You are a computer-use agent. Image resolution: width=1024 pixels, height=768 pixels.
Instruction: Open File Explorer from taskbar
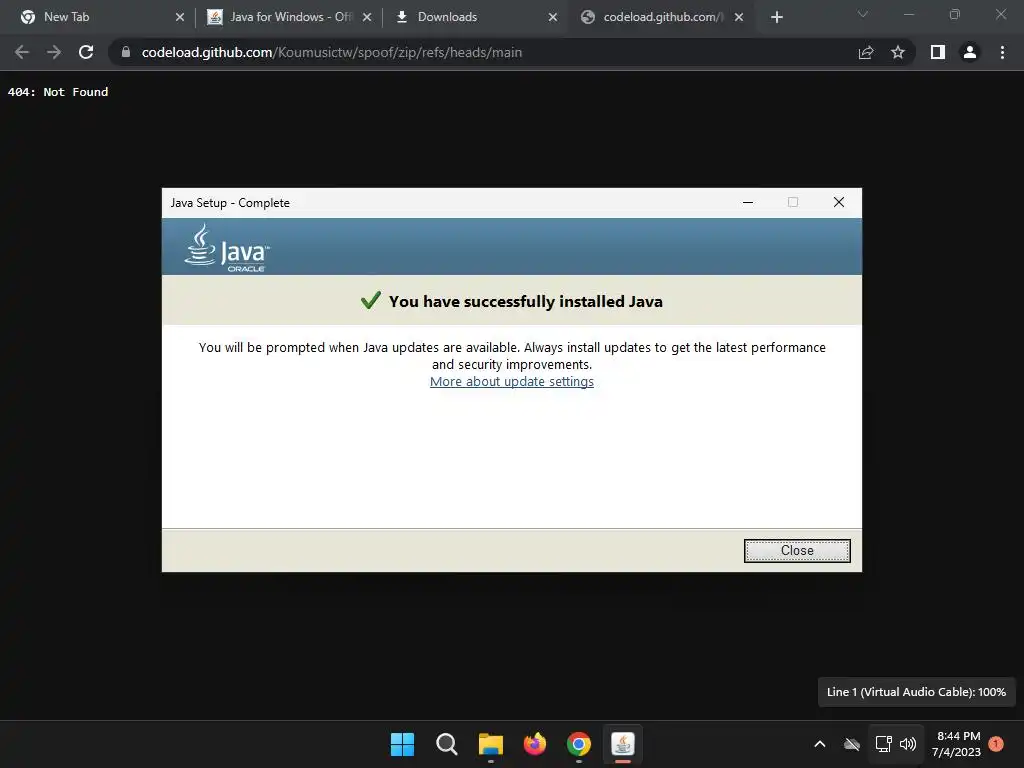tap(490, 744)
